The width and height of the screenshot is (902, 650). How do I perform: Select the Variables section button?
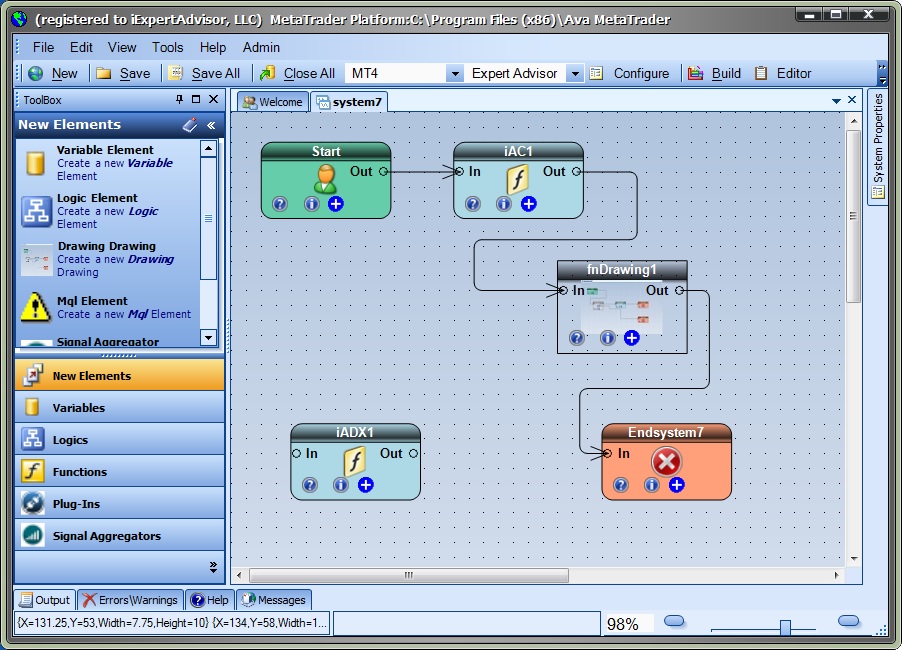tap(120, 408)
